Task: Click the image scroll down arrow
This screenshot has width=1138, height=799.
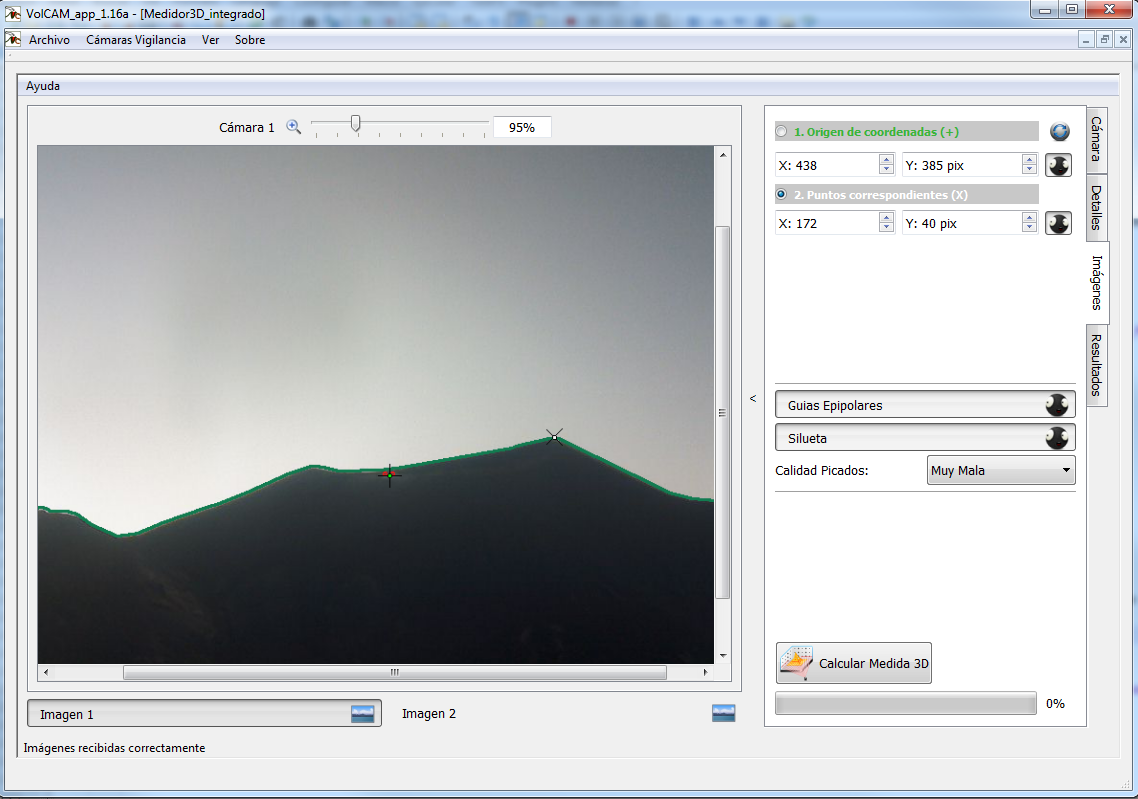Action: coord(723,655)
